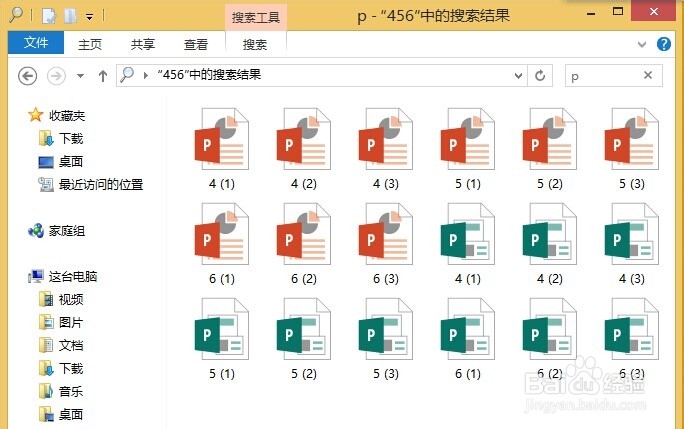Open Help with the question mark icon
The height and width of the screenshot is (429, 684).
coord(663,44)
